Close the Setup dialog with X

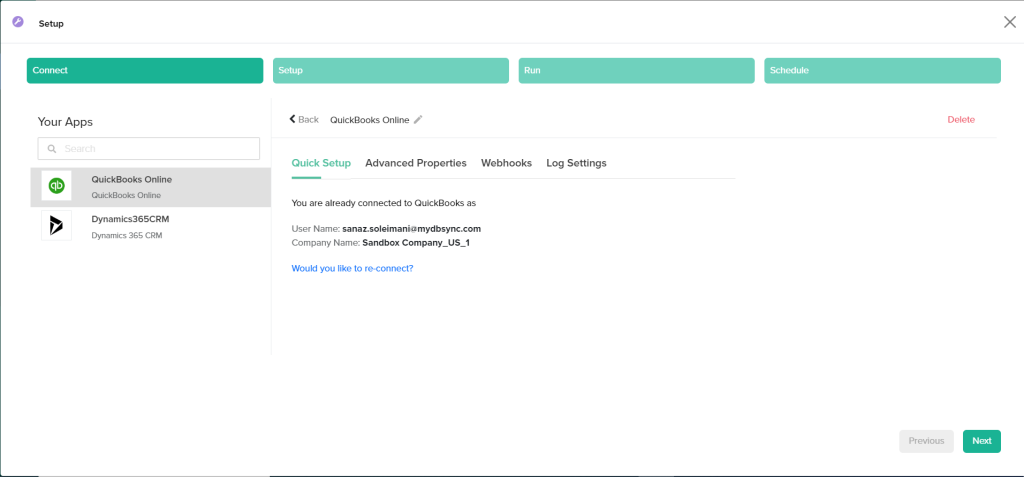click(x=1009, y=22)
